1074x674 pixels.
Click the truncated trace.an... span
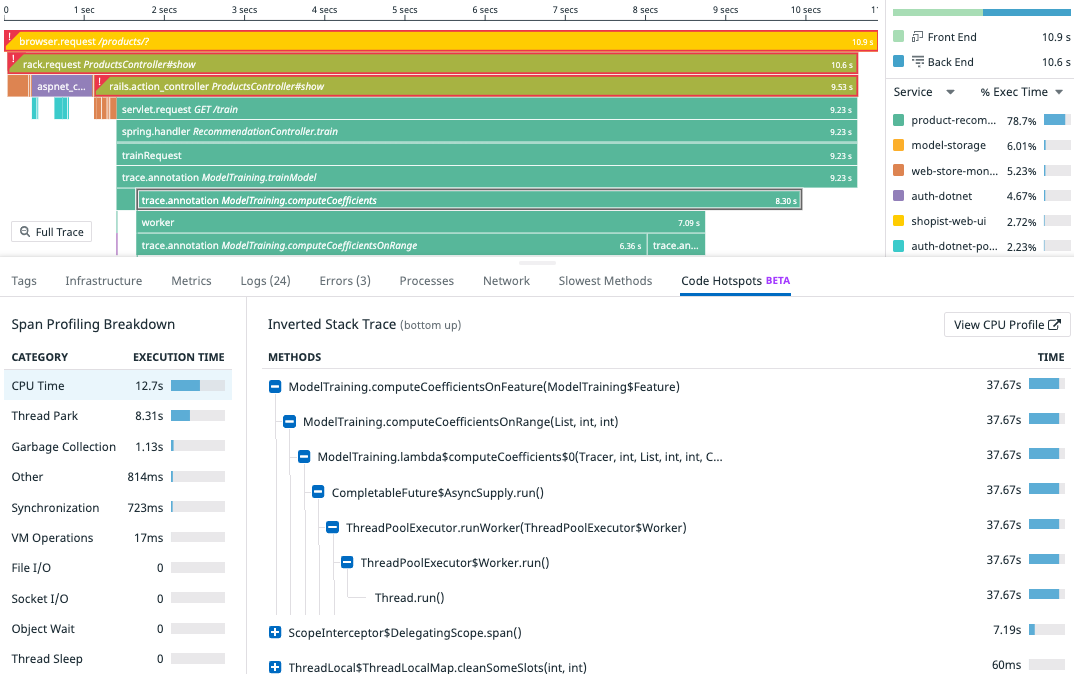[677, 245]
